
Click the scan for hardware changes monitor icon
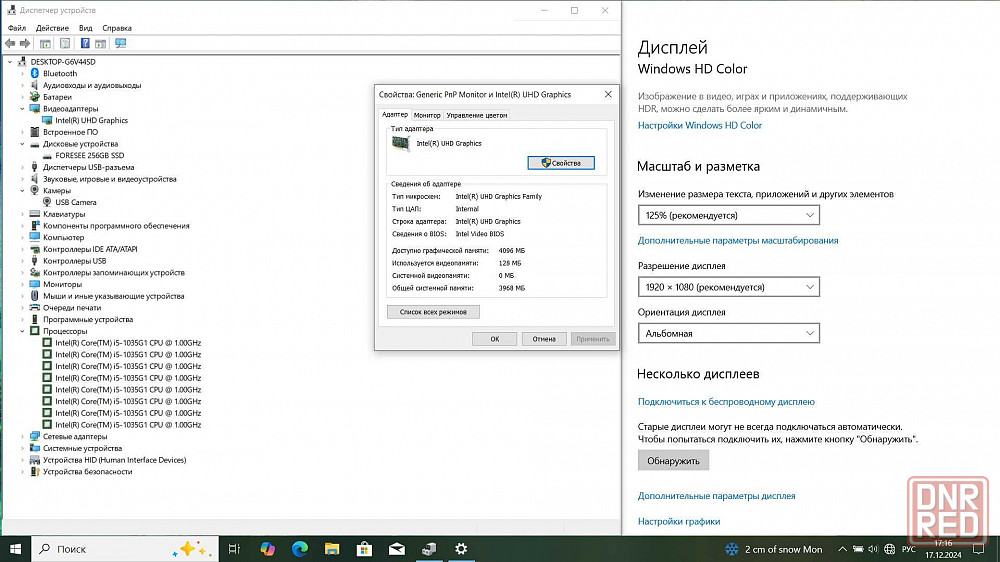coord(121,43)
